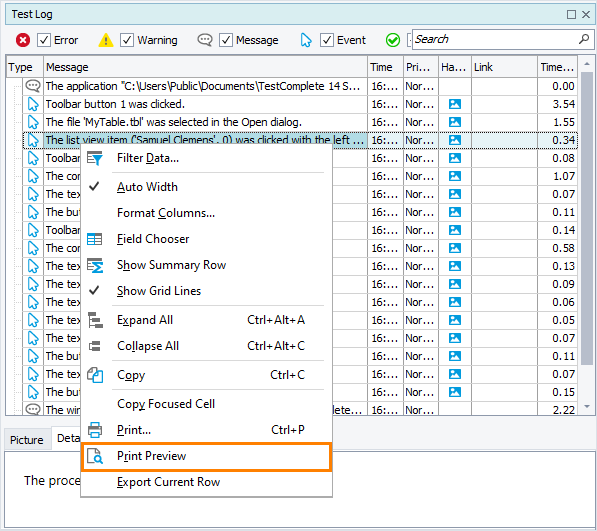Choose Filter Data... from context menu
This screenshot has height=531, width=597.
(206, 158)
